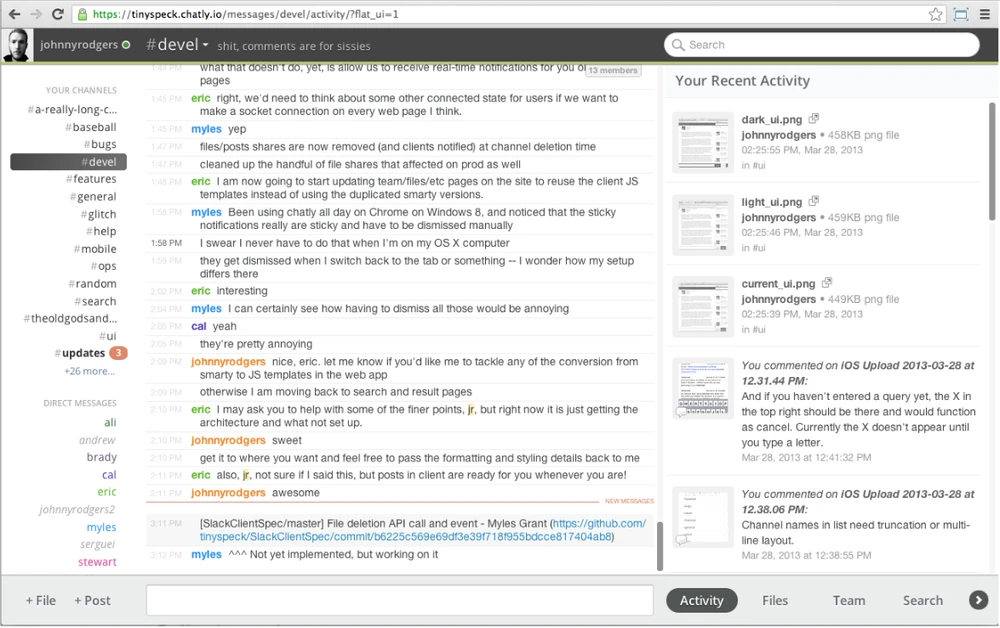This screenshot has height=628, width=1000.
Task: Open direct message with johnnyrodgers2
Action: (x=77, y=509)
